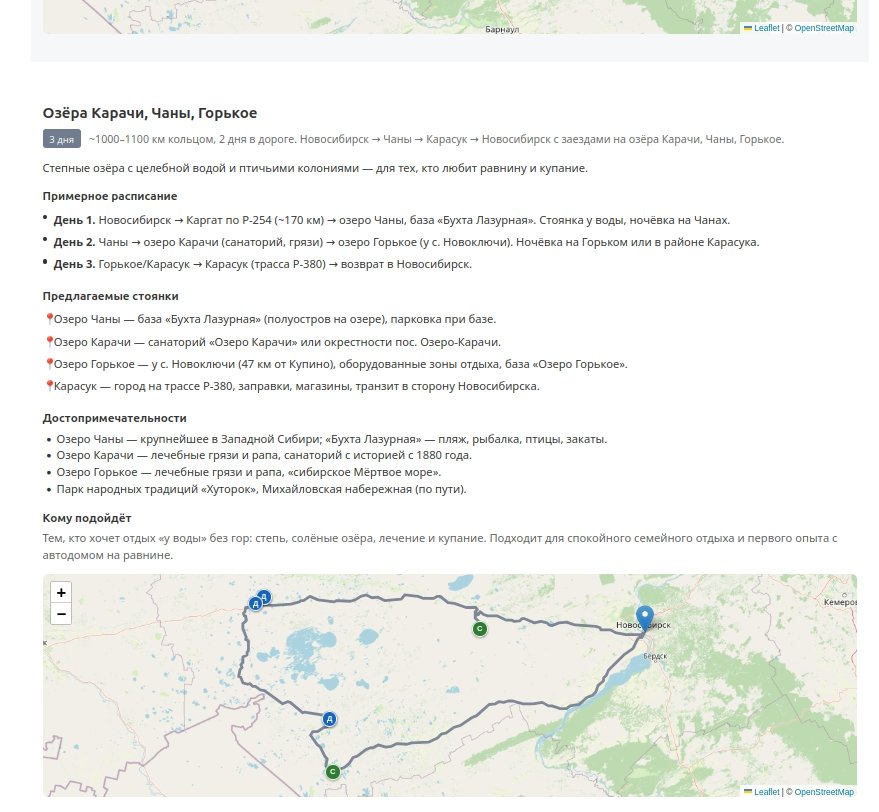879x812 pixels.
Task: Open OpenStreetMap link on the bottom map
Action: 824,792
